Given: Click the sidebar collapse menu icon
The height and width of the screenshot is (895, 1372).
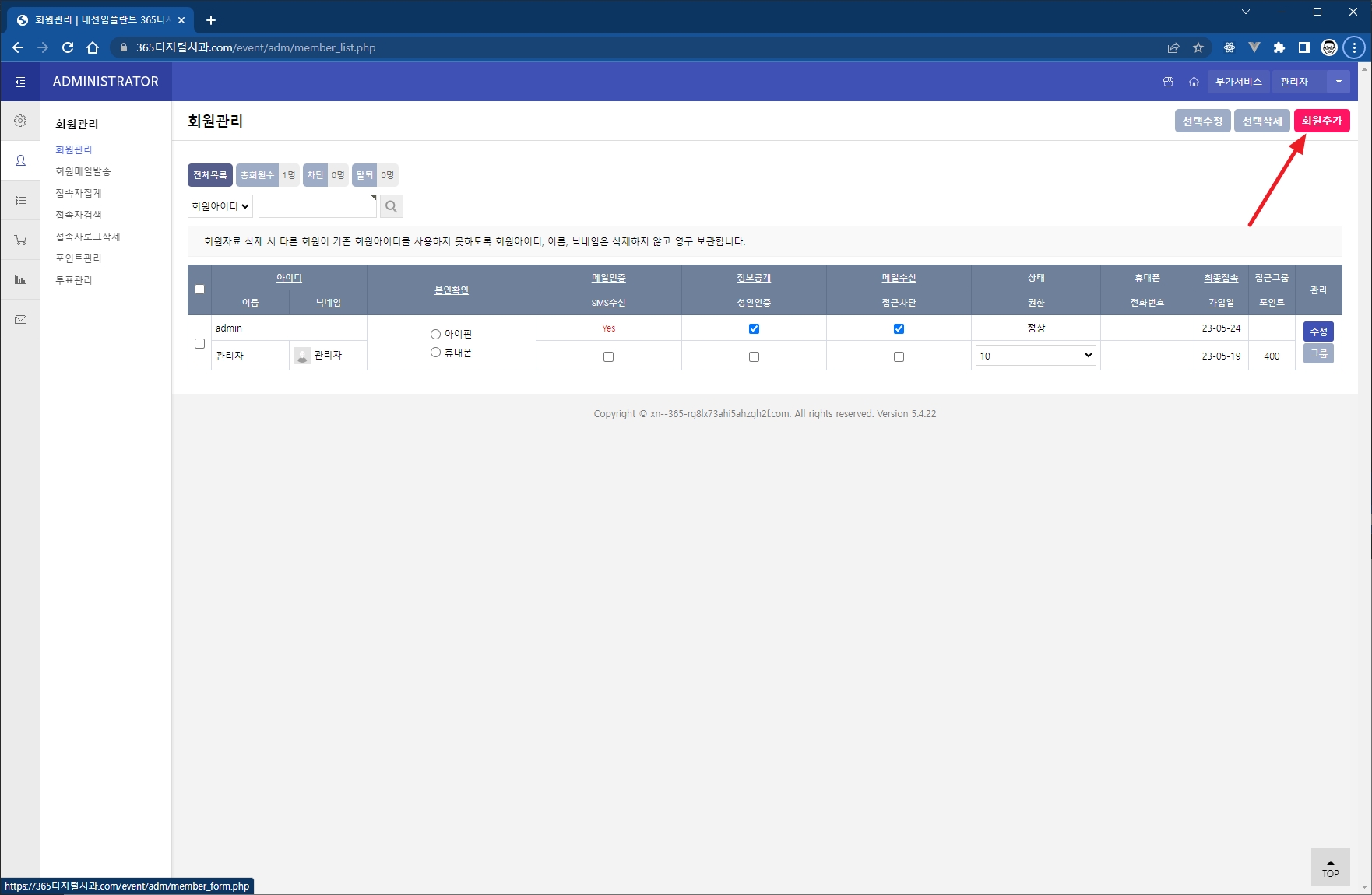Looking at the screenshot, I should (20, 82).
